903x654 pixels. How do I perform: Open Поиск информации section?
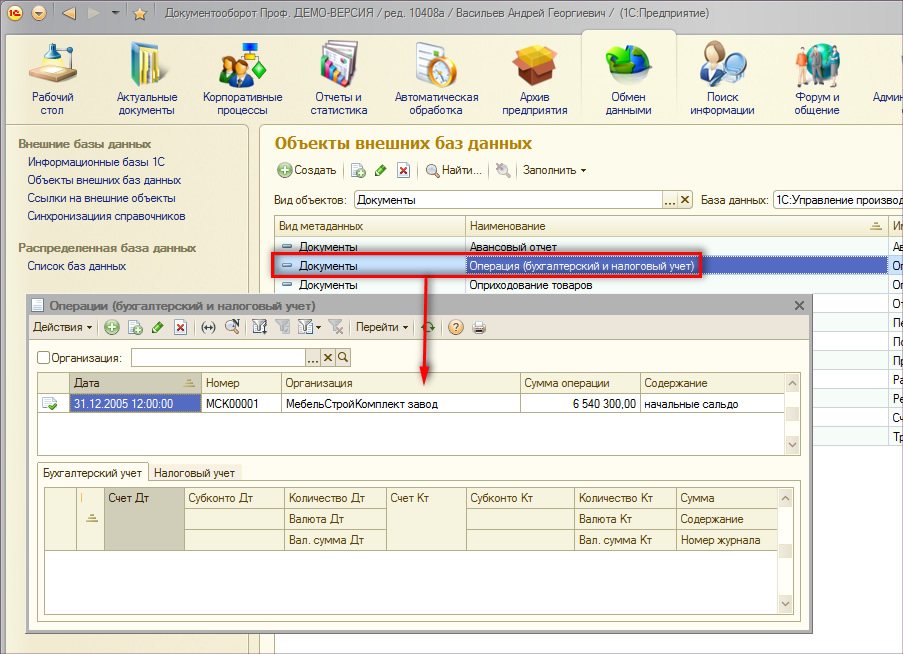(722, 78)
